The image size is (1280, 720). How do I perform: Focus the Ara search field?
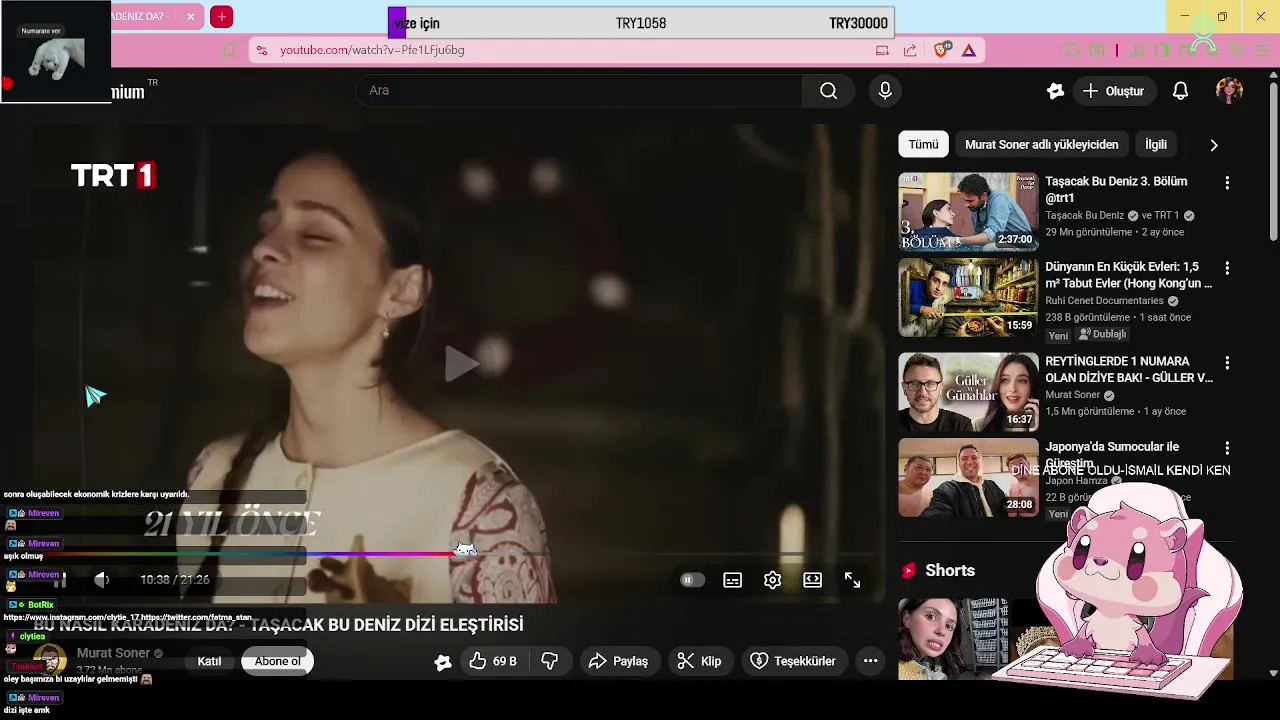click(579, 91)
